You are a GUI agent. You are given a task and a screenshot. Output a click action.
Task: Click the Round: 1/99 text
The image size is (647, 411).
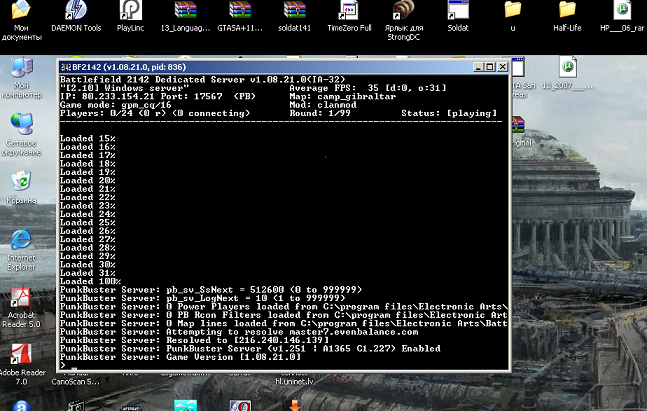click(320, 113)
